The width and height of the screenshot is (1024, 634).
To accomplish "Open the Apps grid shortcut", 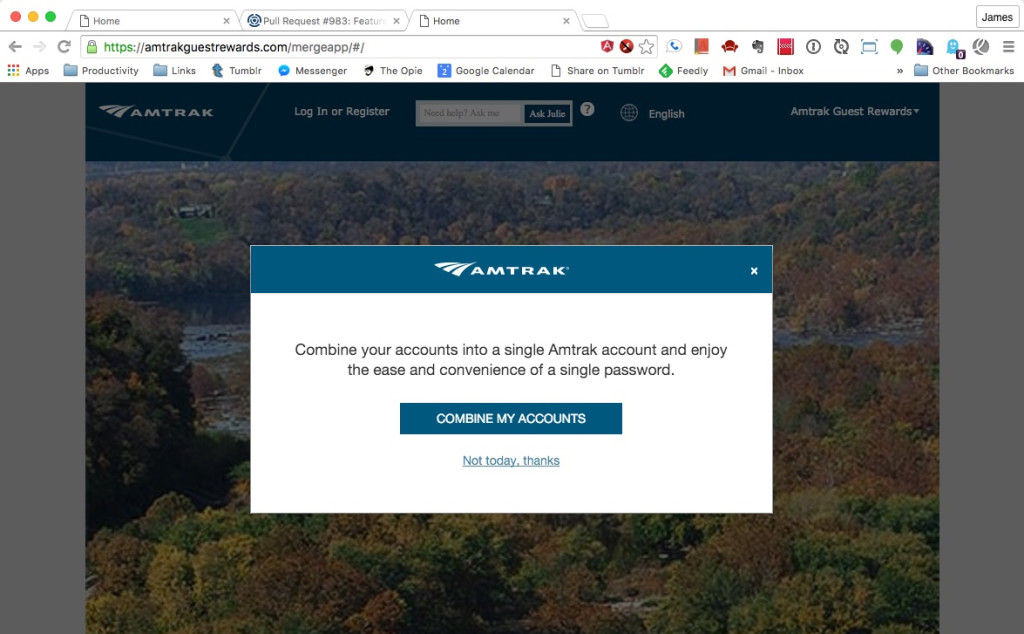I will 28,71.
